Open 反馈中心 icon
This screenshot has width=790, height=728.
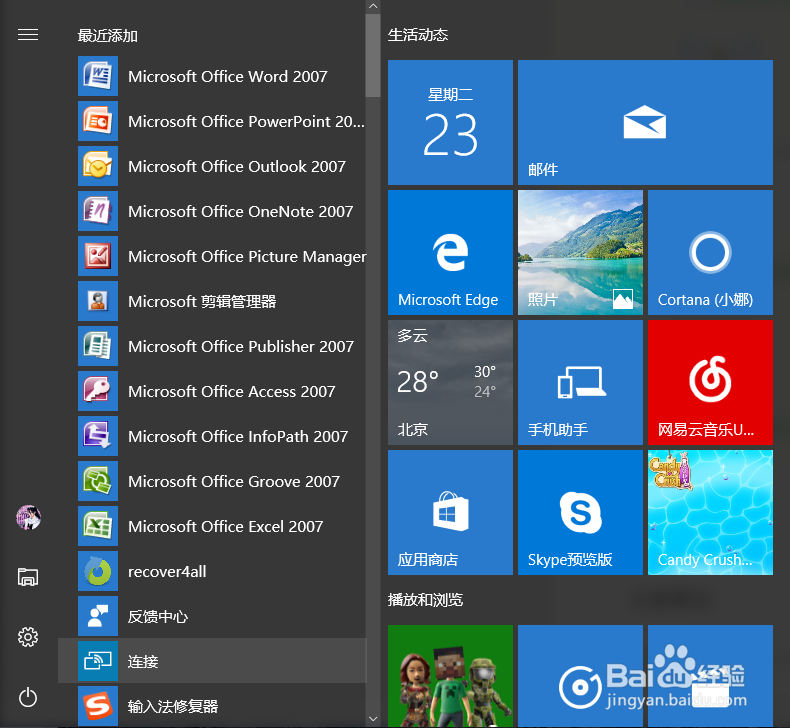point(98,616)
